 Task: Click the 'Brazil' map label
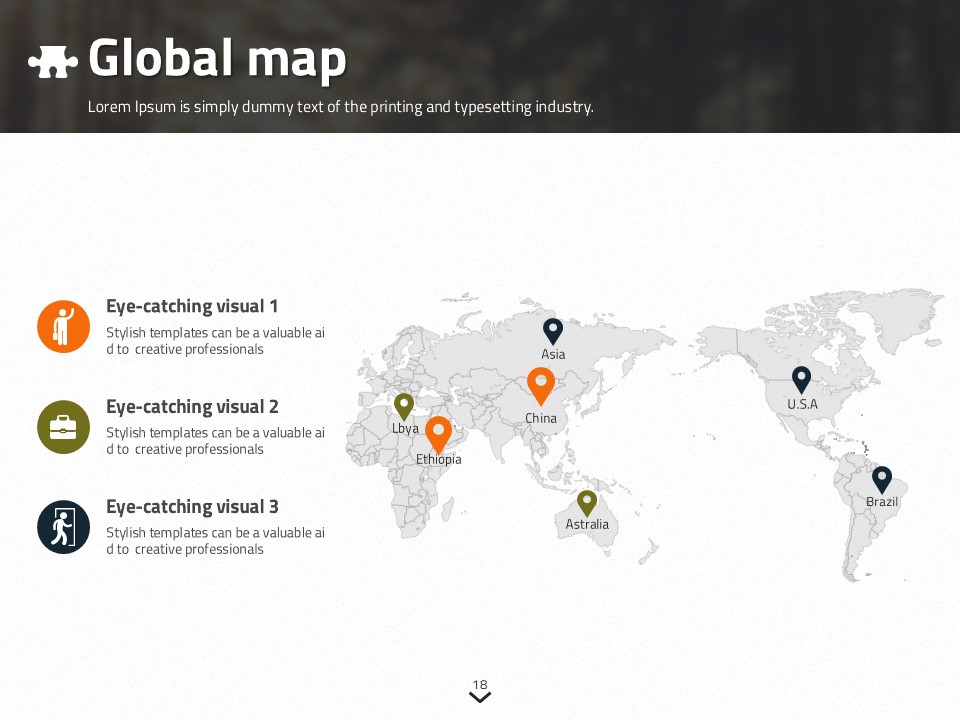(x=882, y=502)
